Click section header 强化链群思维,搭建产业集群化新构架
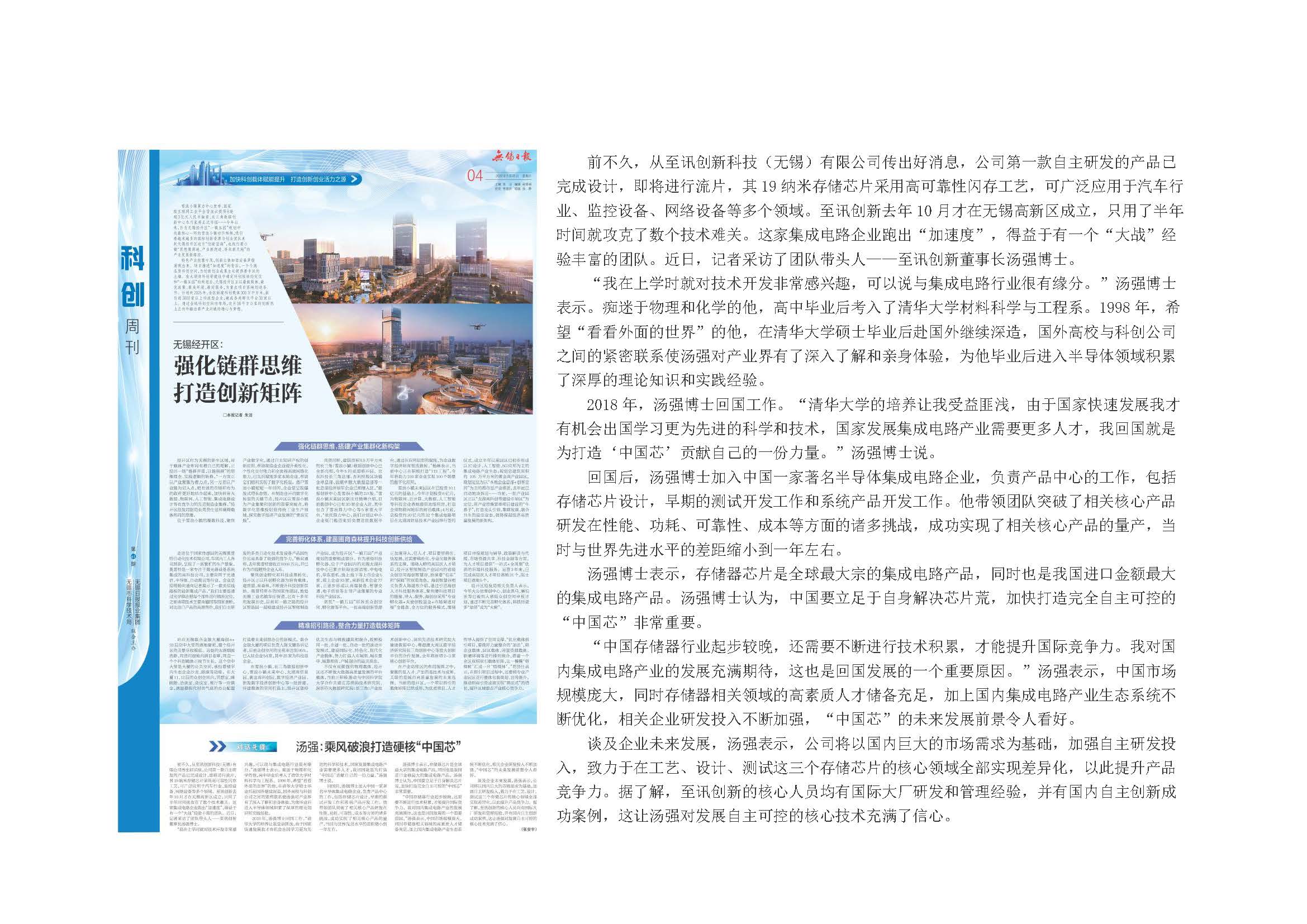Viewport: 1307px width, 924px height. click(x=349, y=447)
